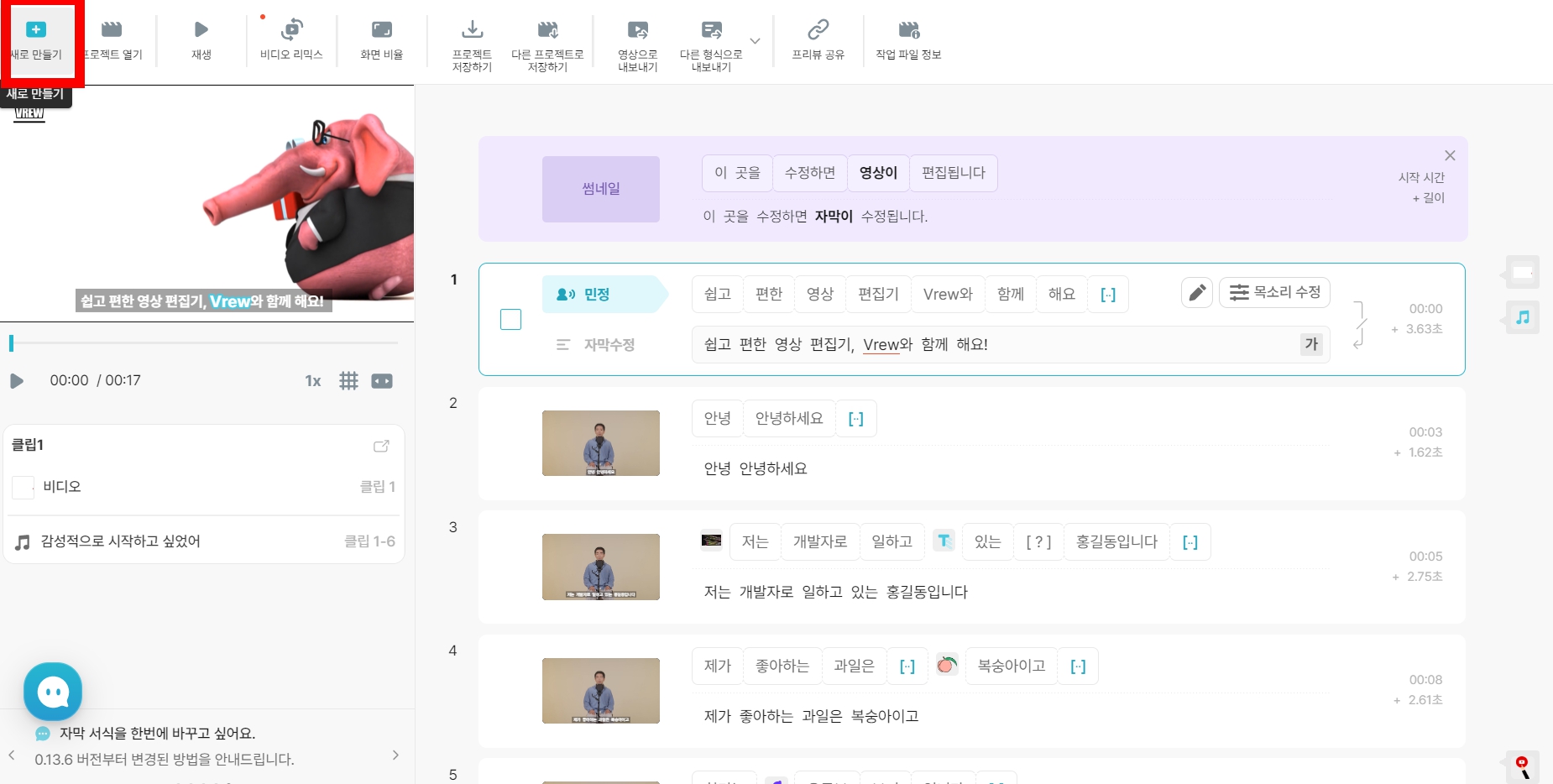Click 다른 형식으로 내보내기 export icon
1553x784 pixels.
(712, 30)
